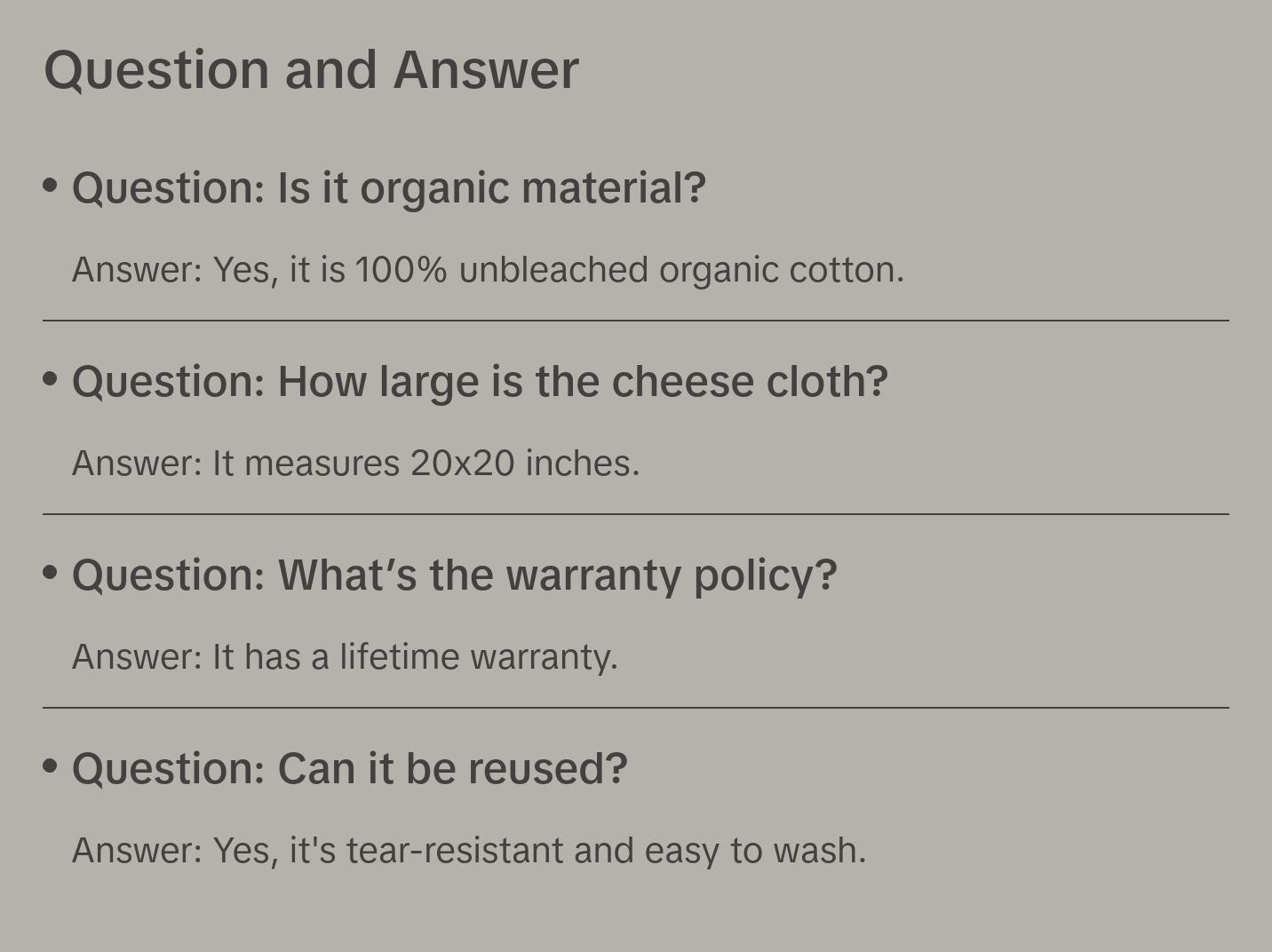Click the "Question and Answer" heading
This screenshot has height=952, width=1272.
click(311, 69)
